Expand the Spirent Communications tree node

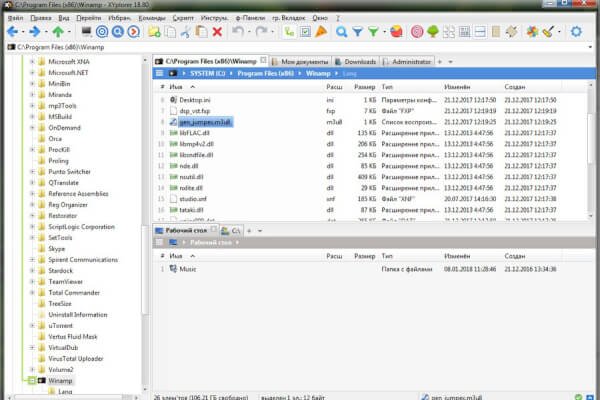tap(33, 260)
